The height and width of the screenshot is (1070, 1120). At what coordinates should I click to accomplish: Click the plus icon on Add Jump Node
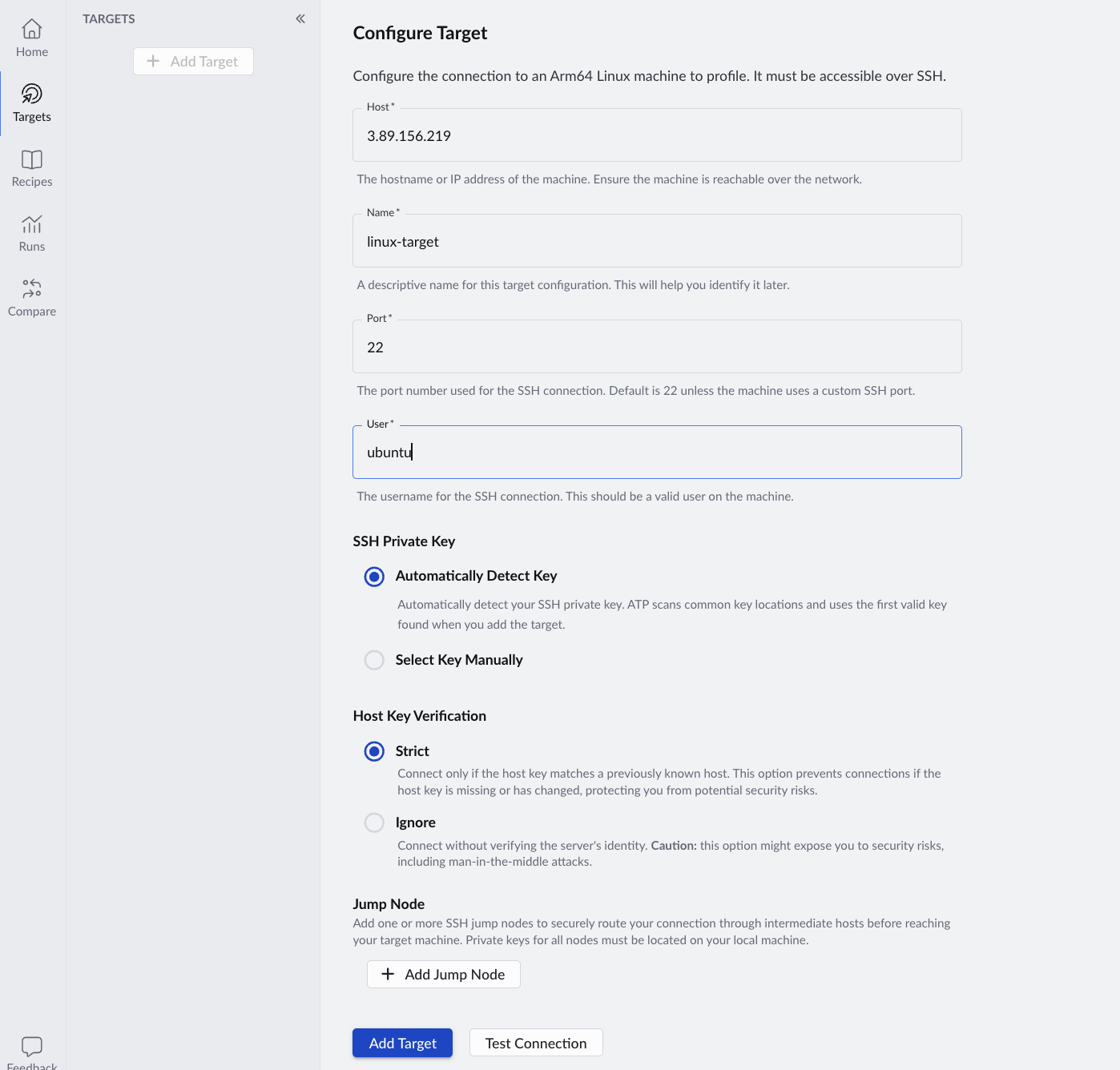coord(388,974)
